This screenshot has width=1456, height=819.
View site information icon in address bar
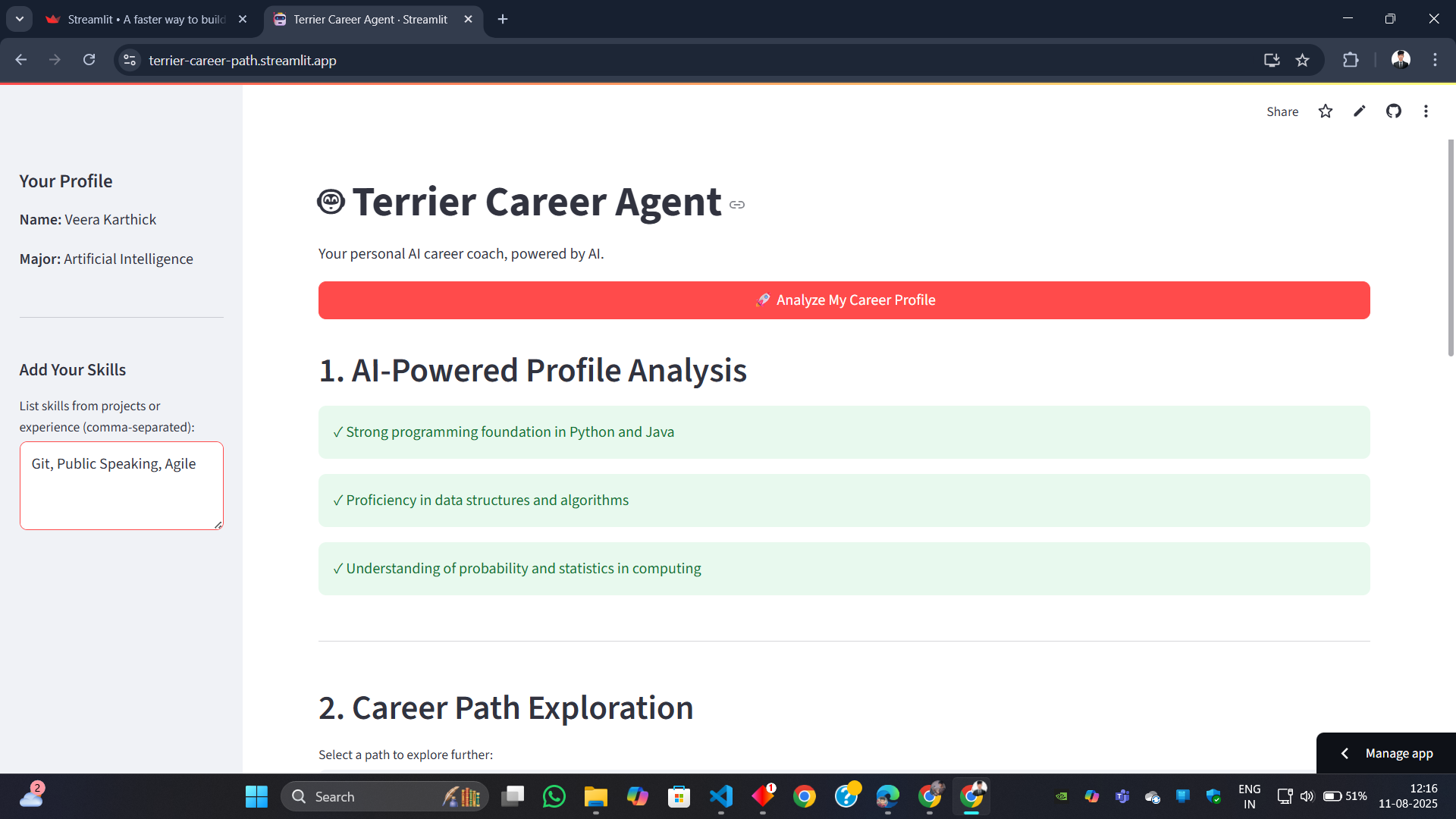[130, 60]
